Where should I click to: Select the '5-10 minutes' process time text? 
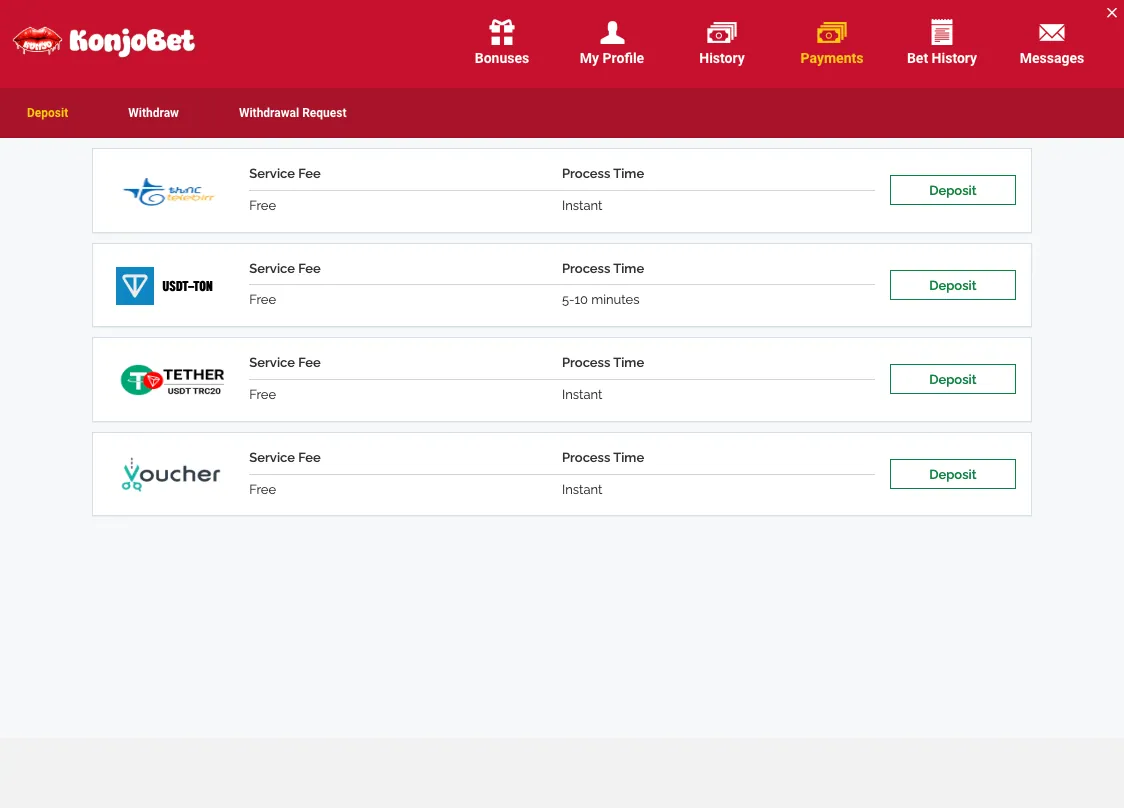[600, 300]
